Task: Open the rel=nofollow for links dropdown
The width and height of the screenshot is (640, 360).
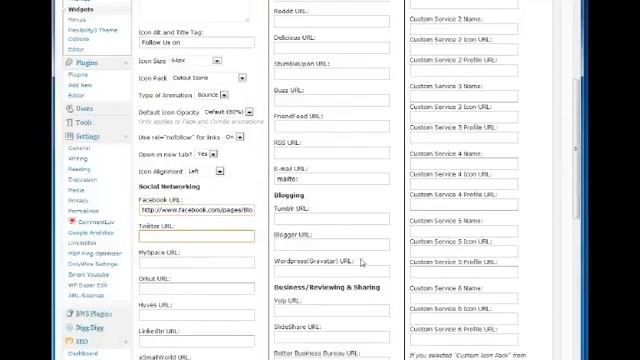Action: [240, 137]
